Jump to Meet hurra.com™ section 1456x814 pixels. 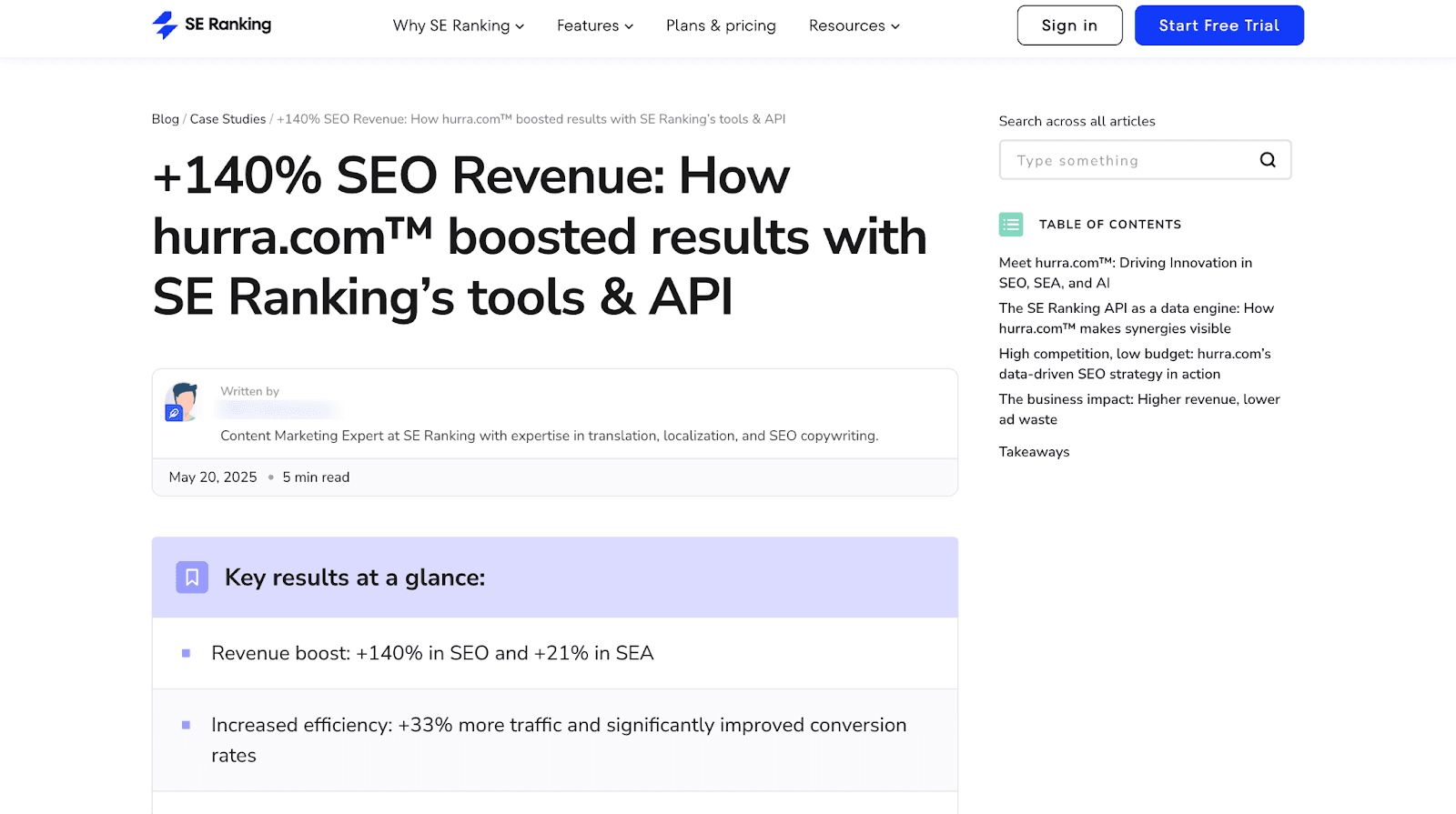1126,273
